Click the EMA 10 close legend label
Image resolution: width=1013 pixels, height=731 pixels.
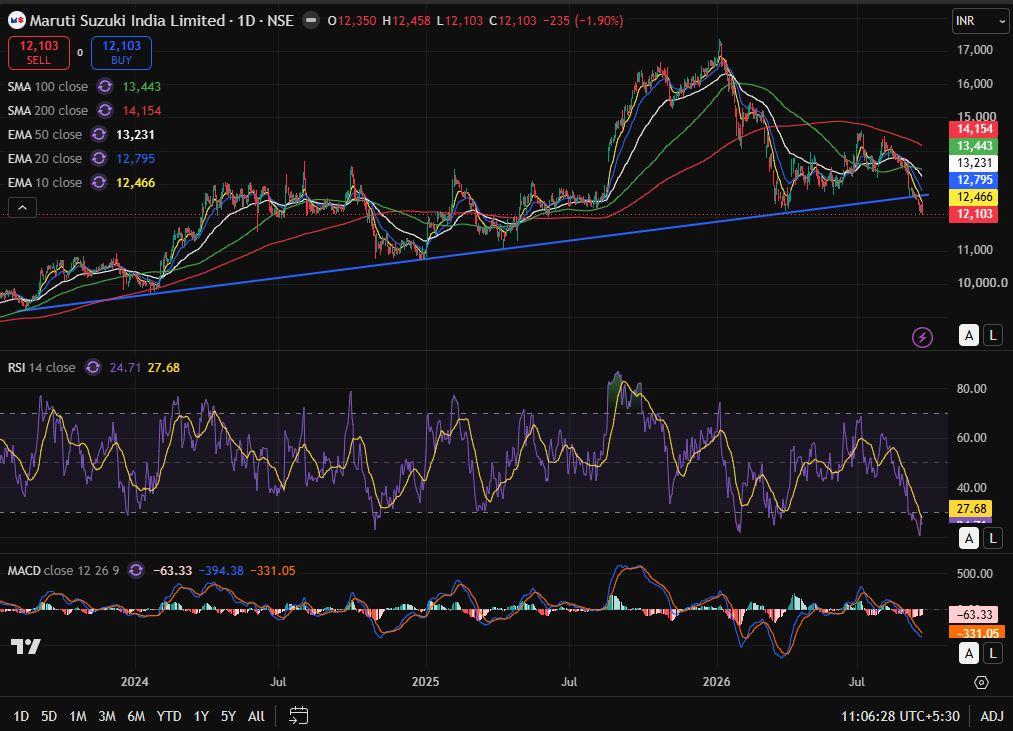(45, 182)
